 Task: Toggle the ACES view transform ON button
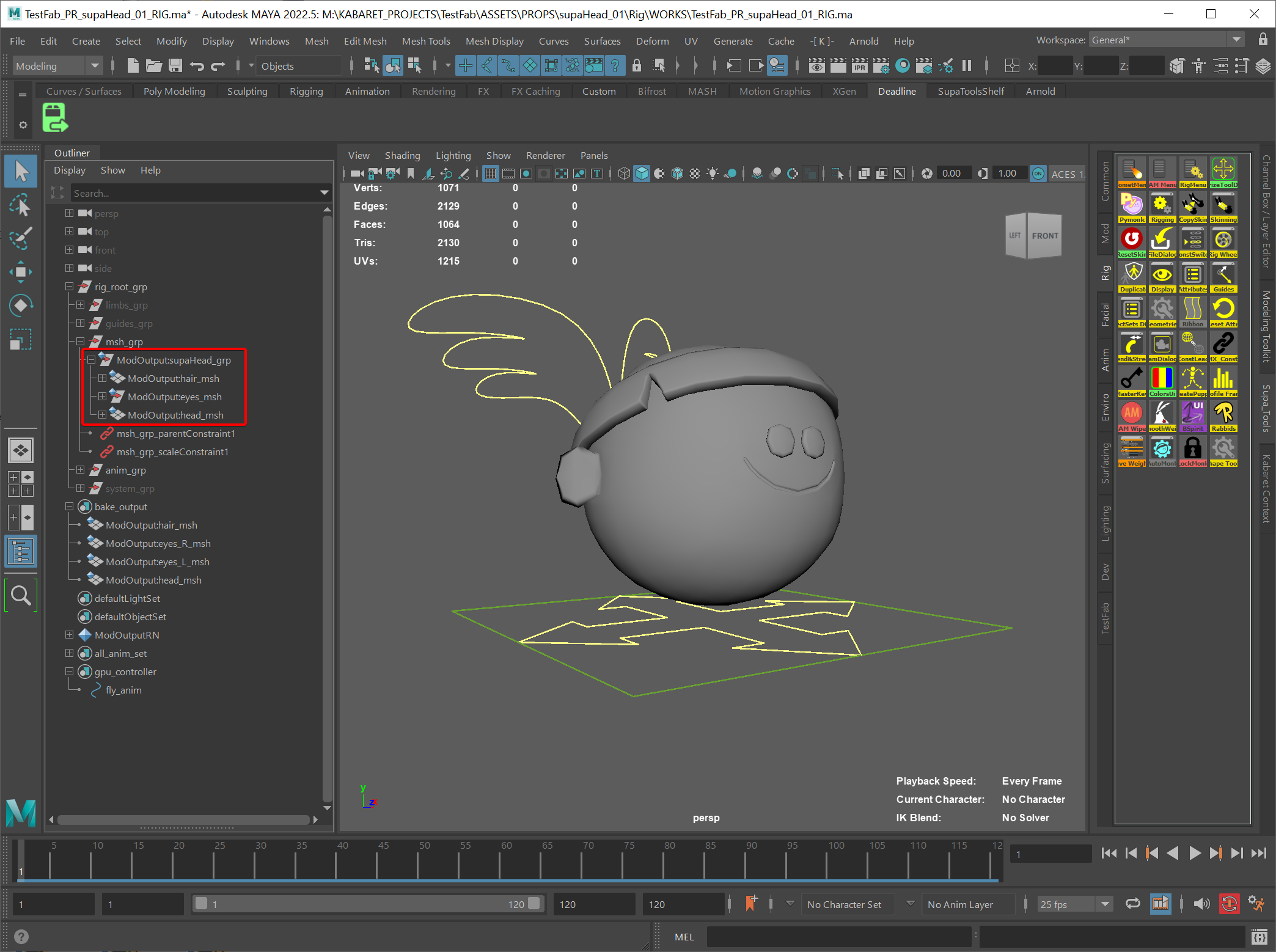[1038, 174]
